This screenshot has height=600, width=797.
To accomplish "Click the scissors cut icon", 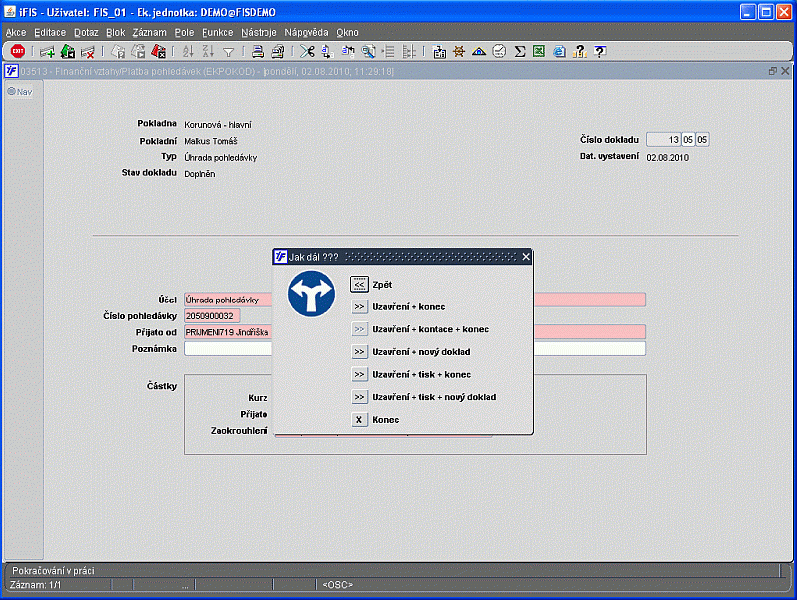I will tap(306, 51).
